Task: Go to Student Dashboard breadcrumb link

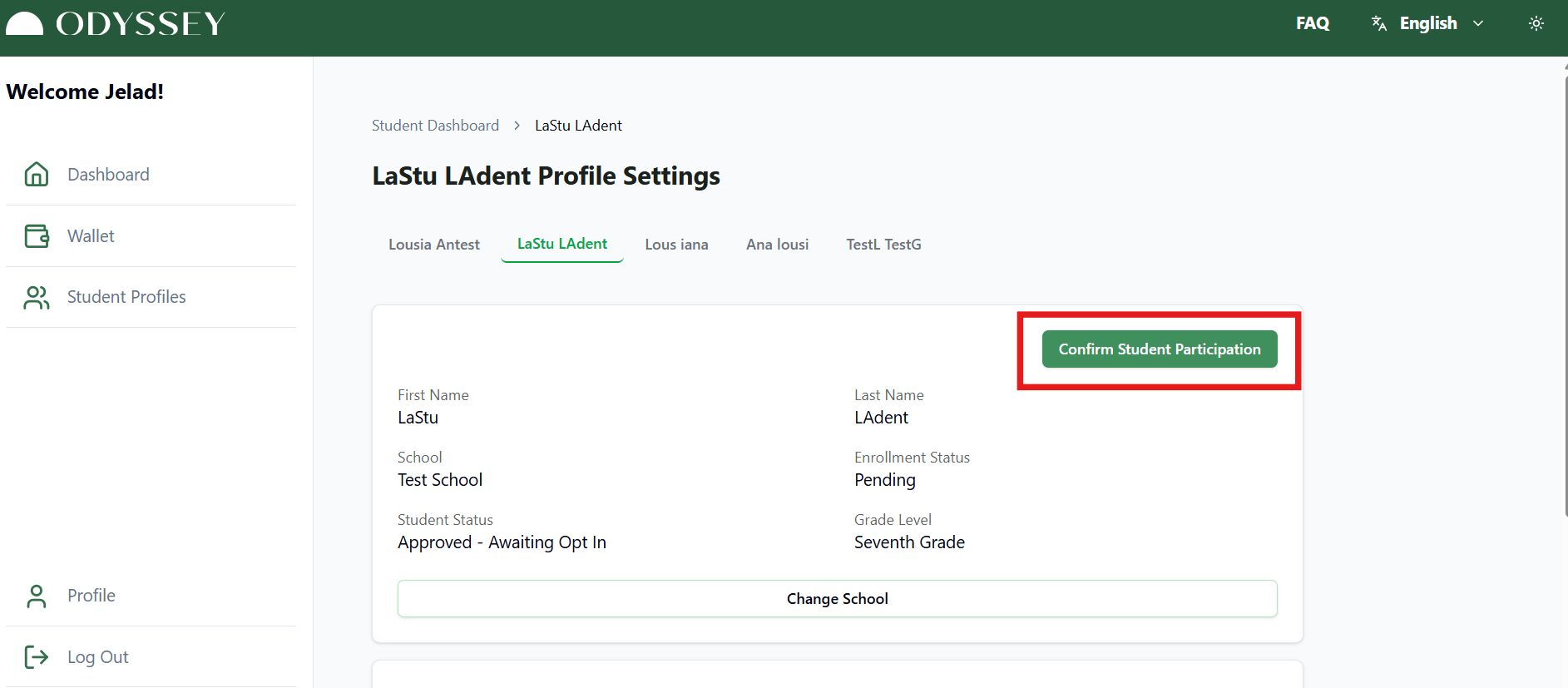Action: (435, 126)
